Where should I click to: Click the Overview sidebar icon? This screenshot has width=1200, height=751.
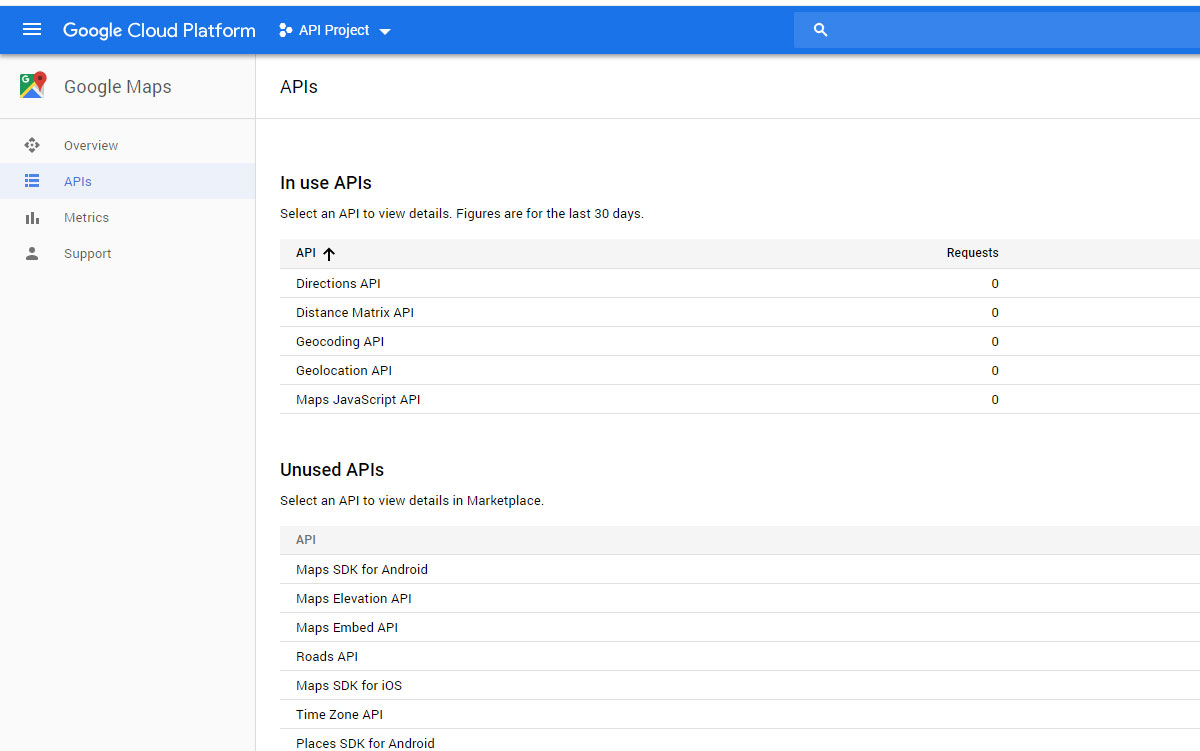(32, 145)
